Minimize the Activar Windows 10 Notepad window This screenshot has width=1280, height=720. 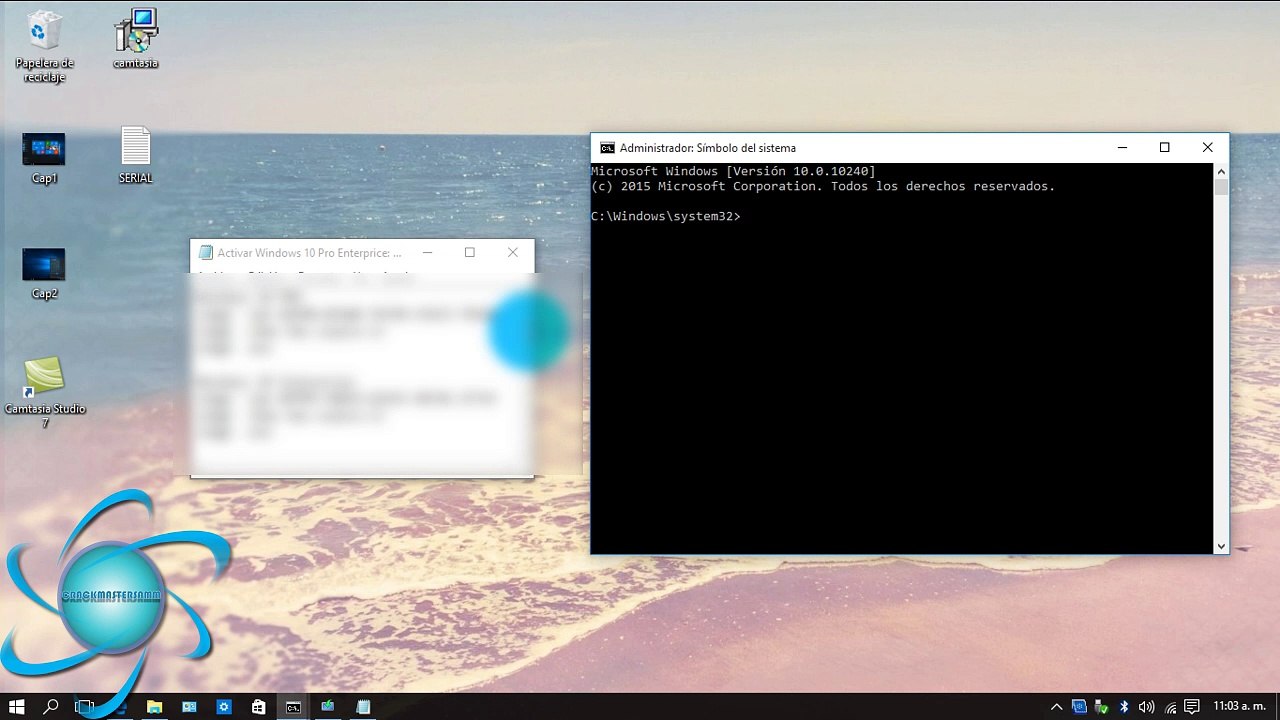427,253
